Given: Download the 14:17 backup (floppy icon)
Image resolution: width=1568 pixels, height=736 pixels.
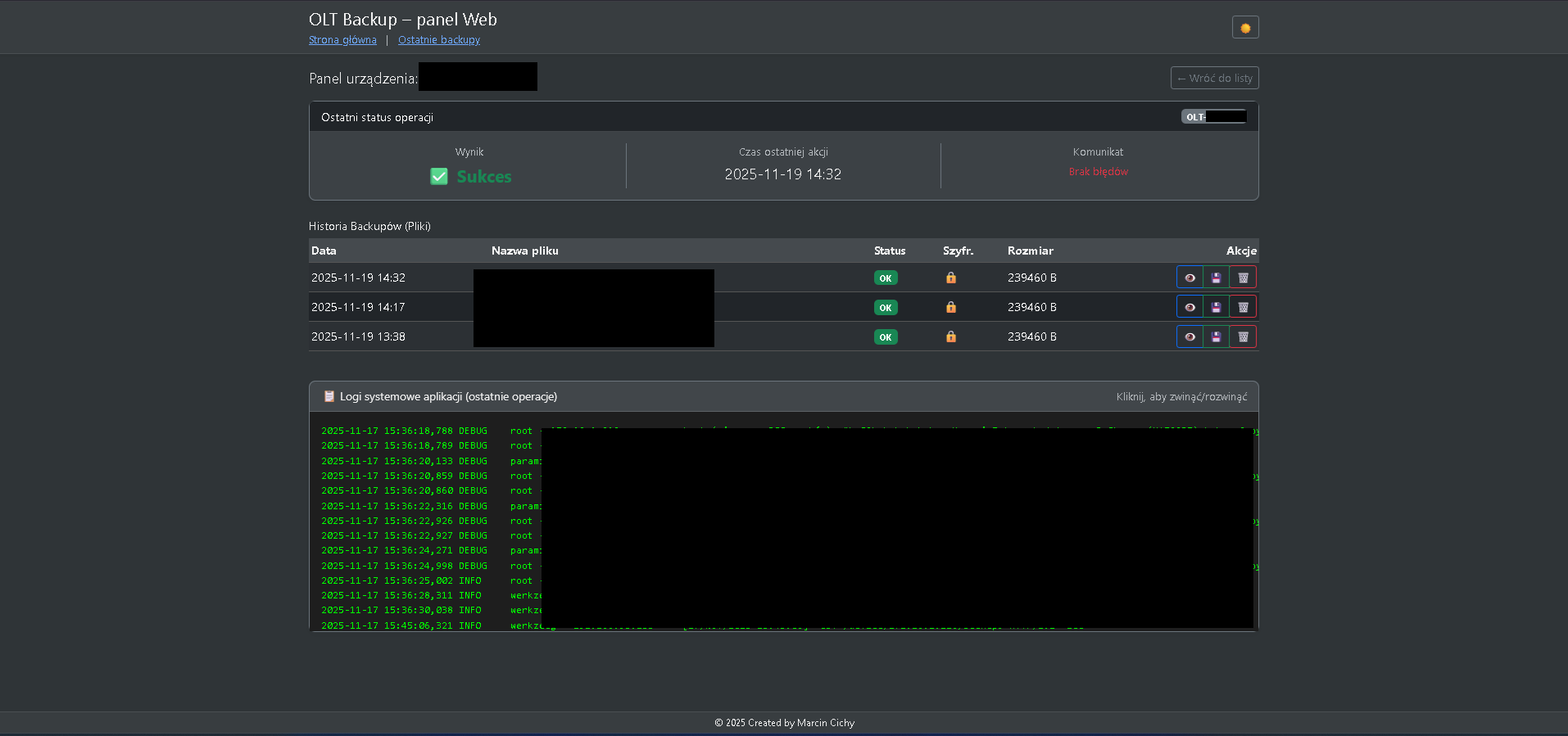Looking at the screenshot, I should pyautogui.click(x=1216, y=307).
